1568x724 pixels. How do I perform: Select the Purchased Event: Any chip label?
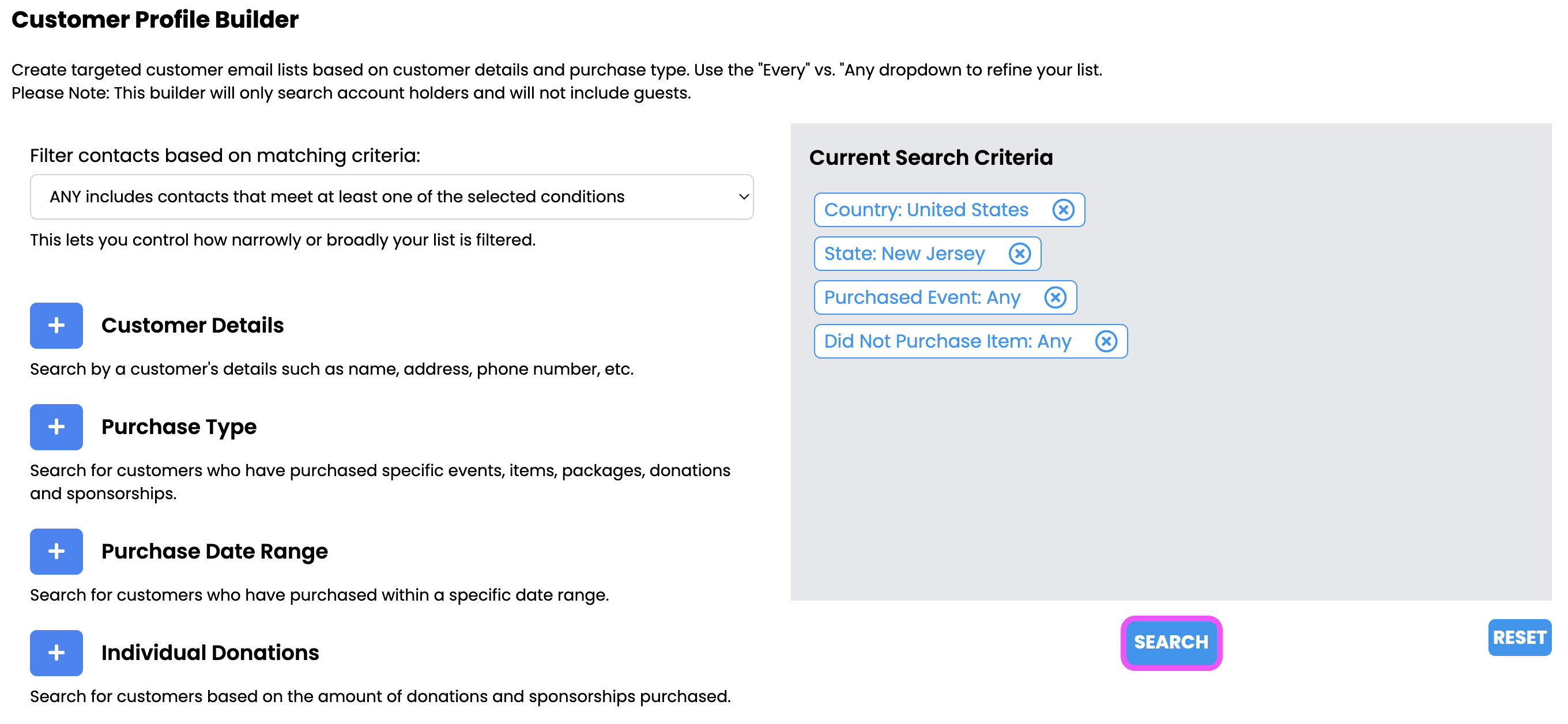922,297
